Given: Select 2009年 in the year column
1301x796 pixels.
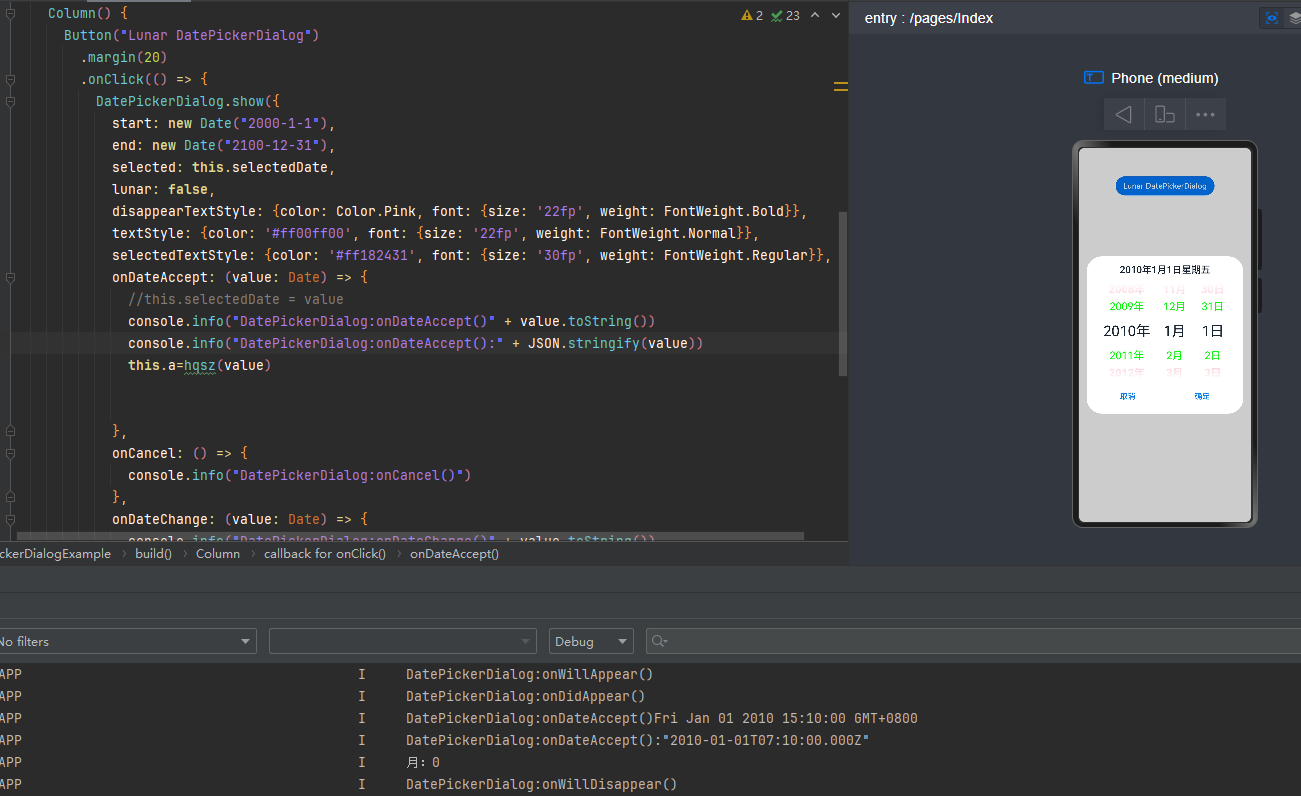Looking at the screenshot, I should click(x=1126, y=306).
